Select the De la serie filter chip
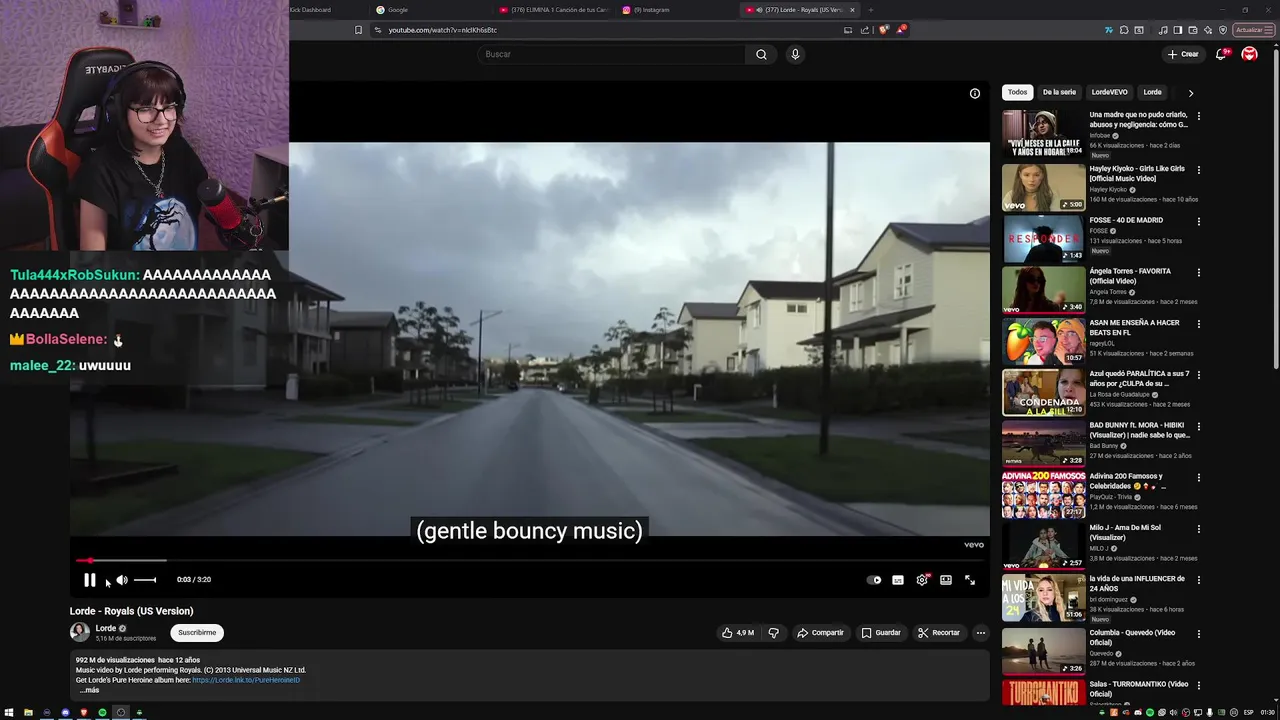 coord(1059,92)
